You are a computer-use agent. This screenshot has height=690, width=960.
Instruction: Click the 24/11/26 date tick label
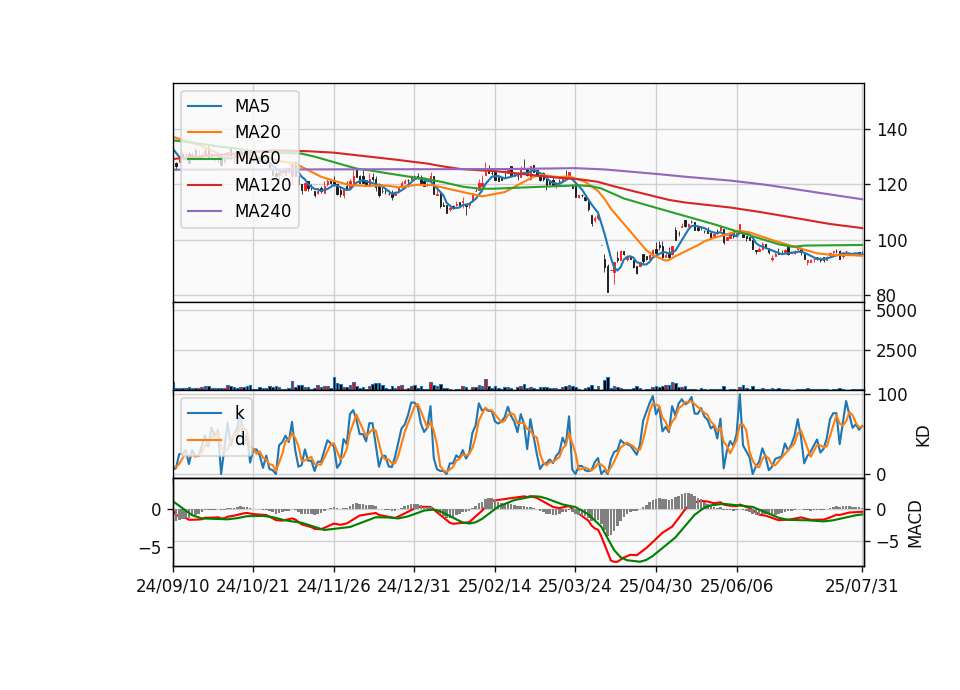point(334,586)
